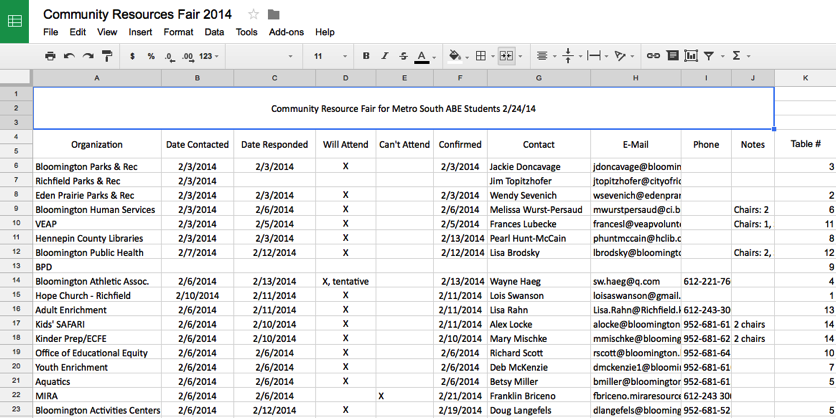The image size is (836, 418).
Task: Insert a comment from the toolbar
Action: point(672,56)
